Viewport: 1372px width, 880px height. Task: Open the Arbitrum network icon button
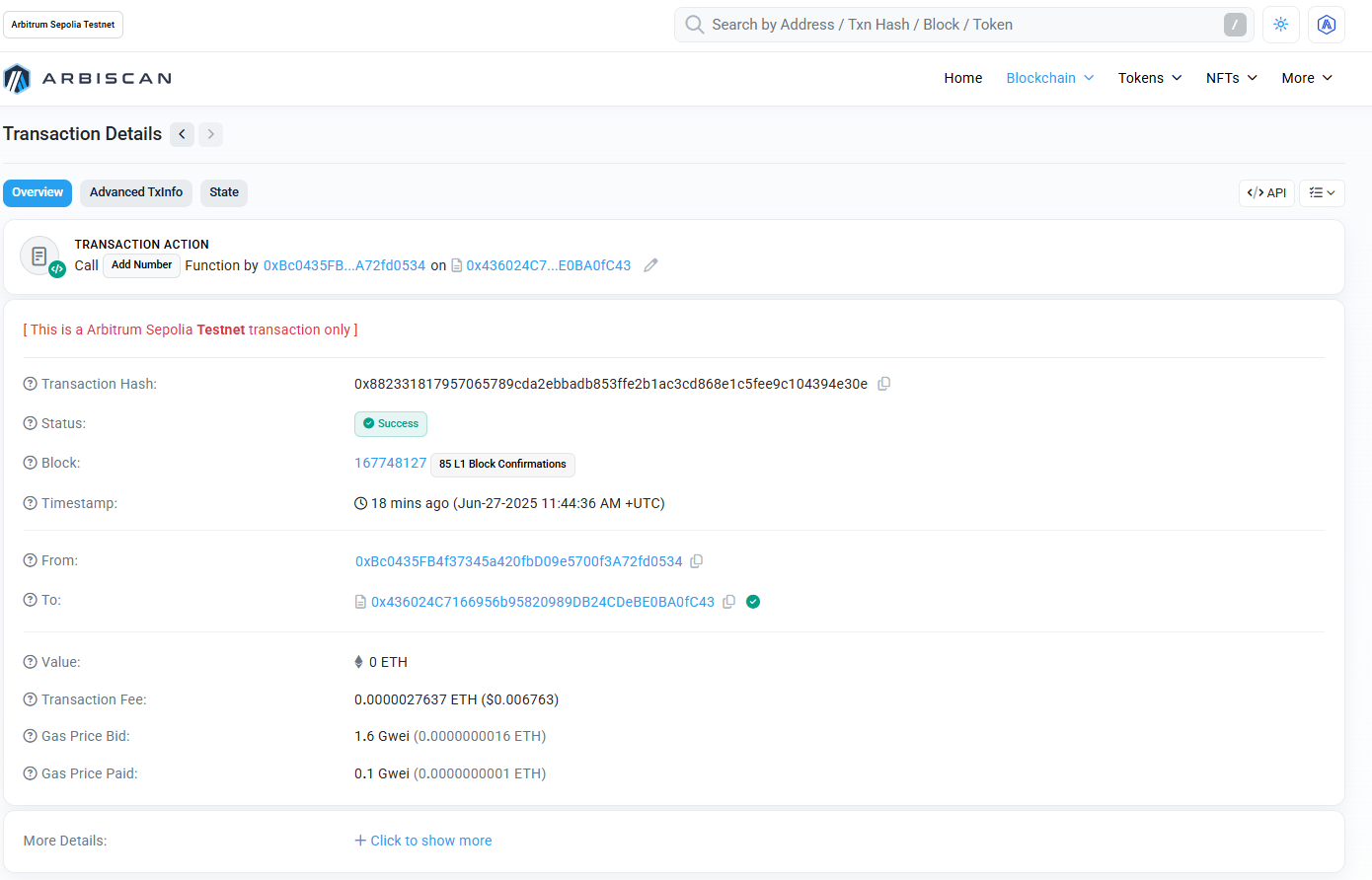[x=1327, y=25]
